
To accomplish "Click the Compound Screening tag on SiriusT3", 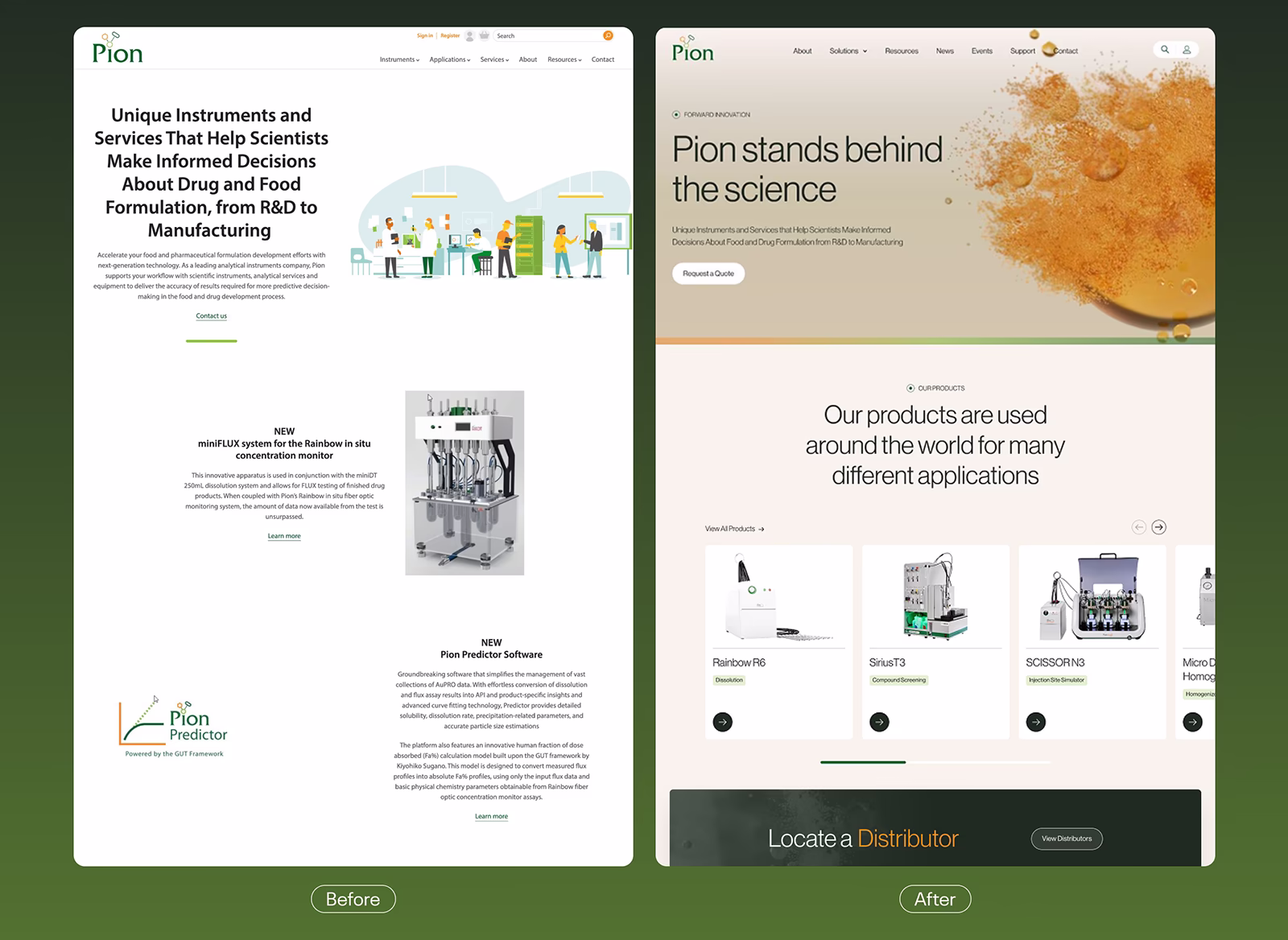I will (x=899, y=680).
